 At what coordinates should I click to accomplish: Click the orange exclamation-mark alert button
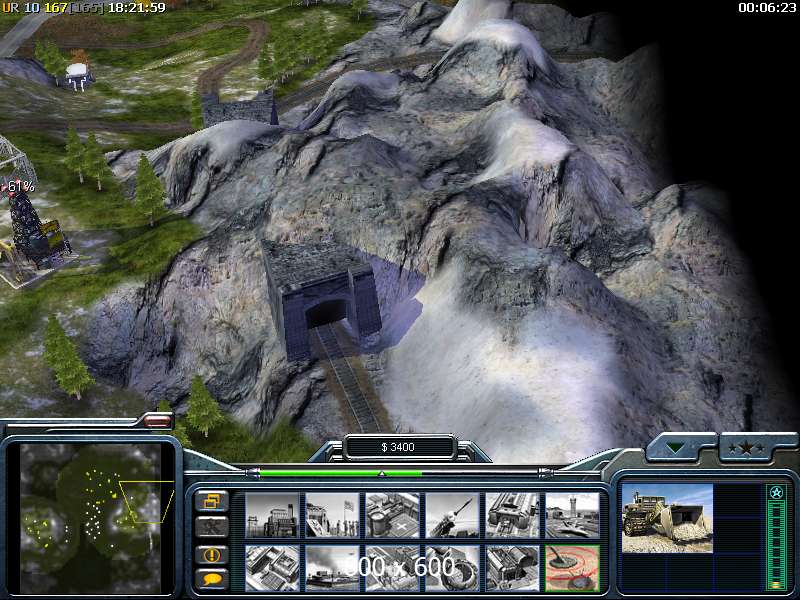click(x=212, y=555)
